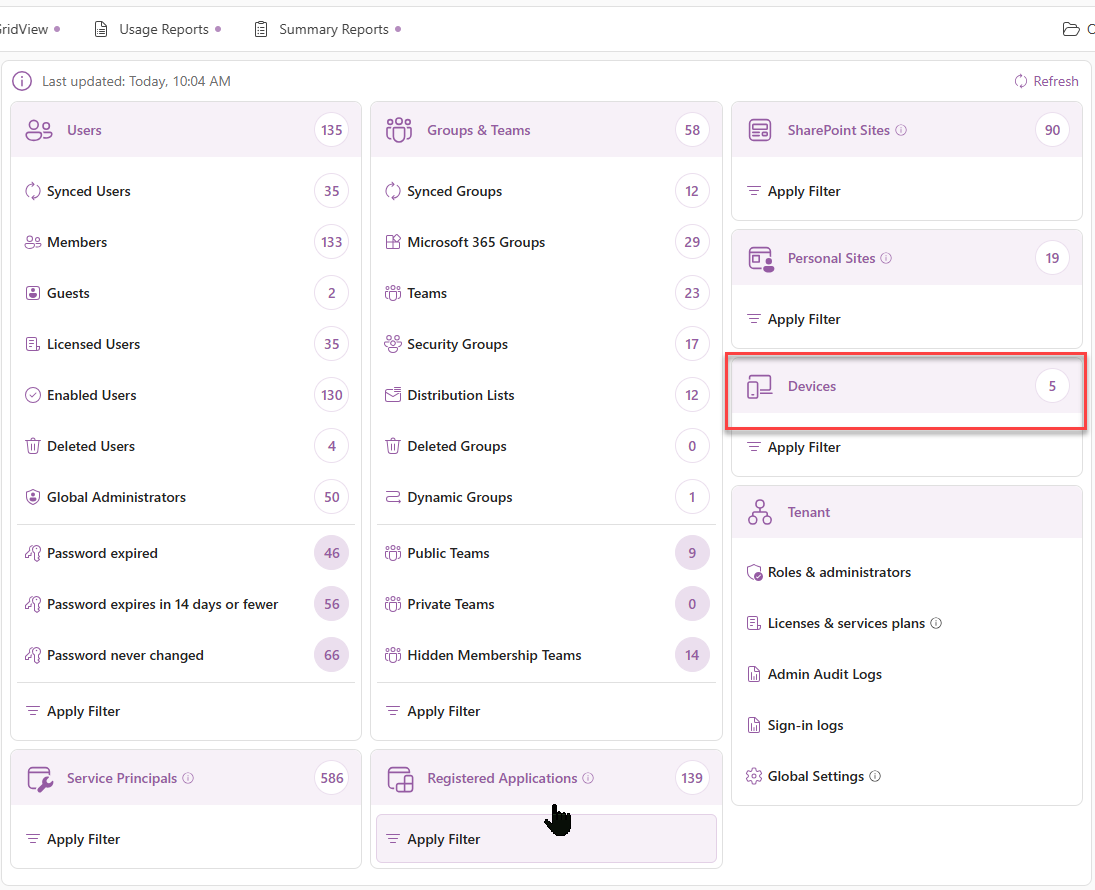Click the Password expired count badge 46
1095x890 pixels.
coord(331,553)
